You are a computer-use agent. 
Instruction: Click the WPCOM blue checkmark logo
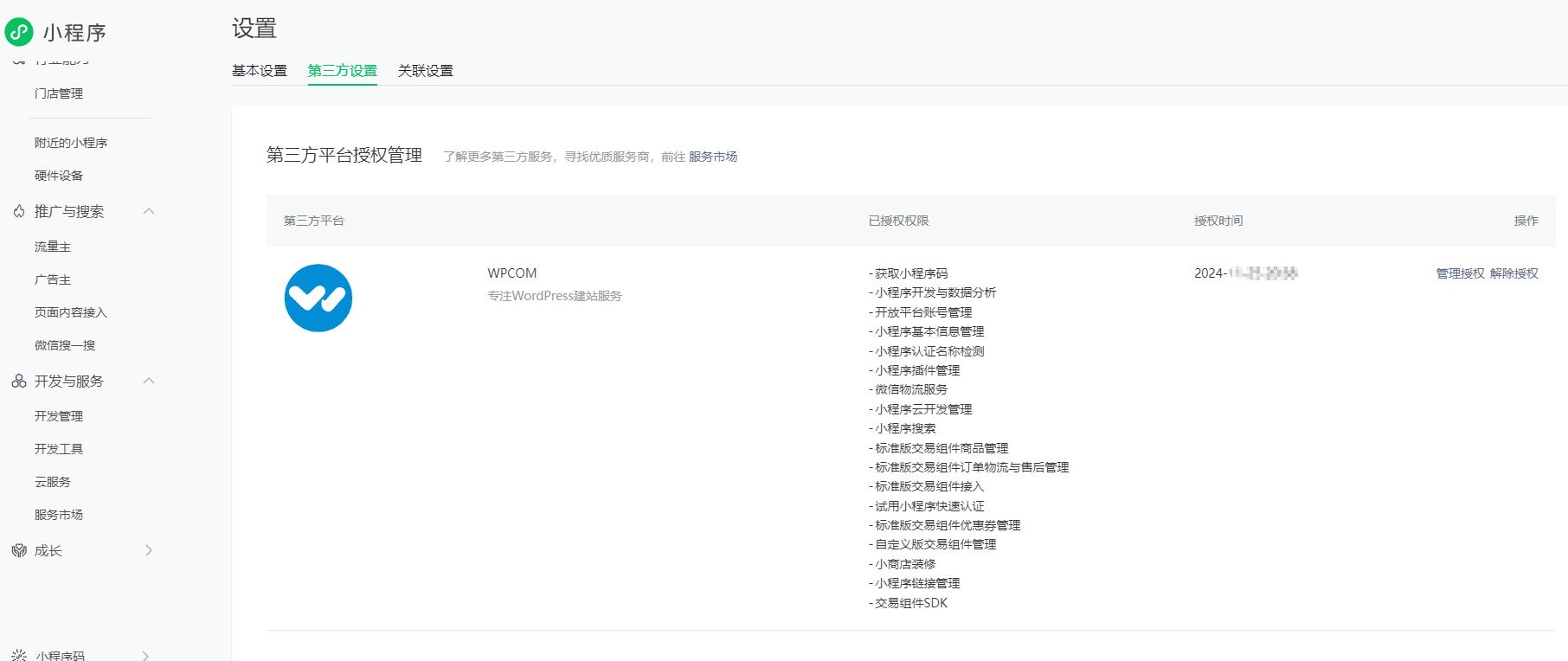[318, 298]
